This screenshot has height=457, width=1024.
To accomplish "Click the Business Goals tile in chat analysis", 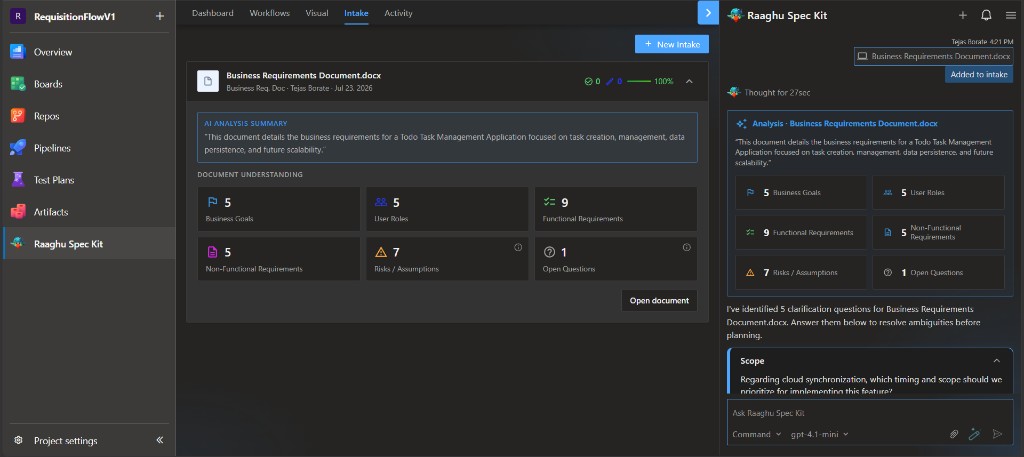I will pyautogui.click(x=801, y=193).
